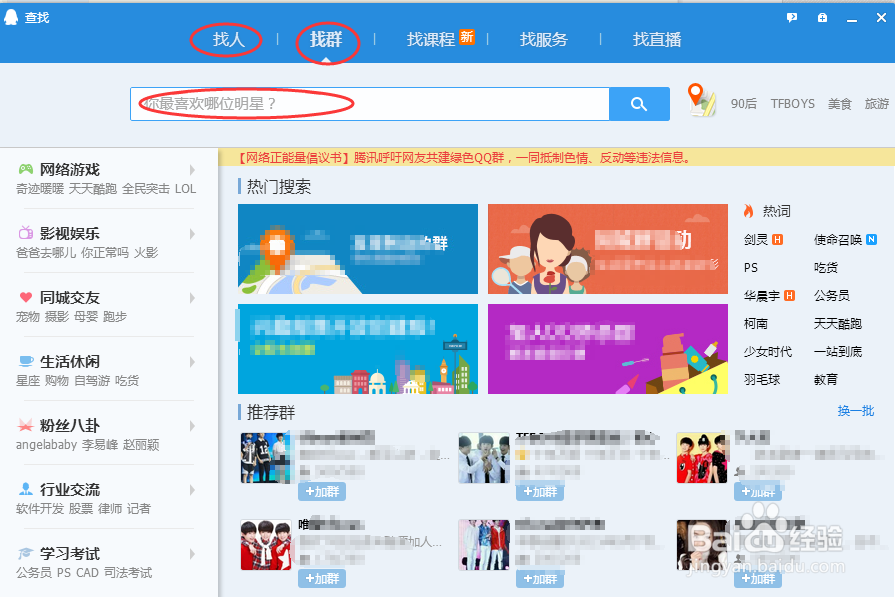Open top right red-outfit group avatar
This screenshot has width=895, height=597.
pos(702,458)
